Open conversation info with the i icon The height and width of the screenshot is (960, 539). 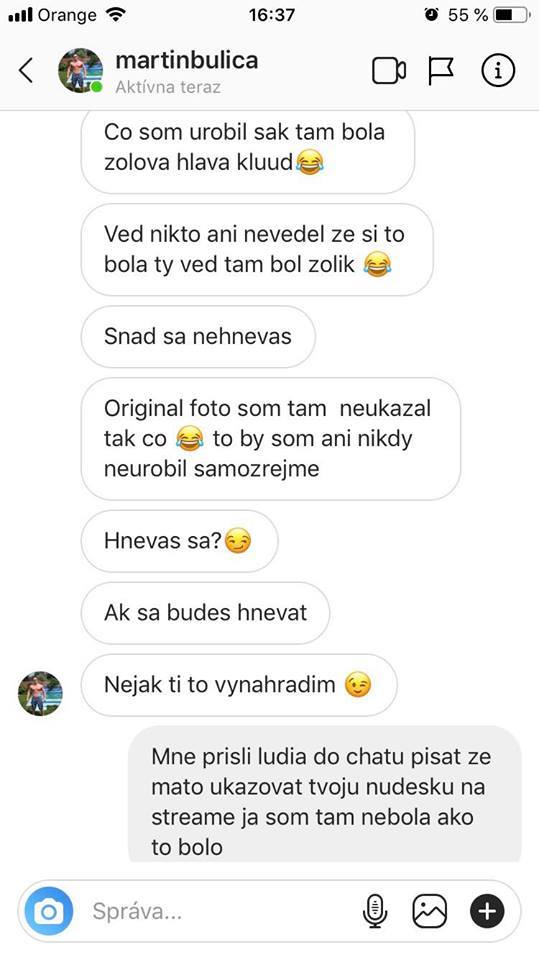[x=497, y=71]
